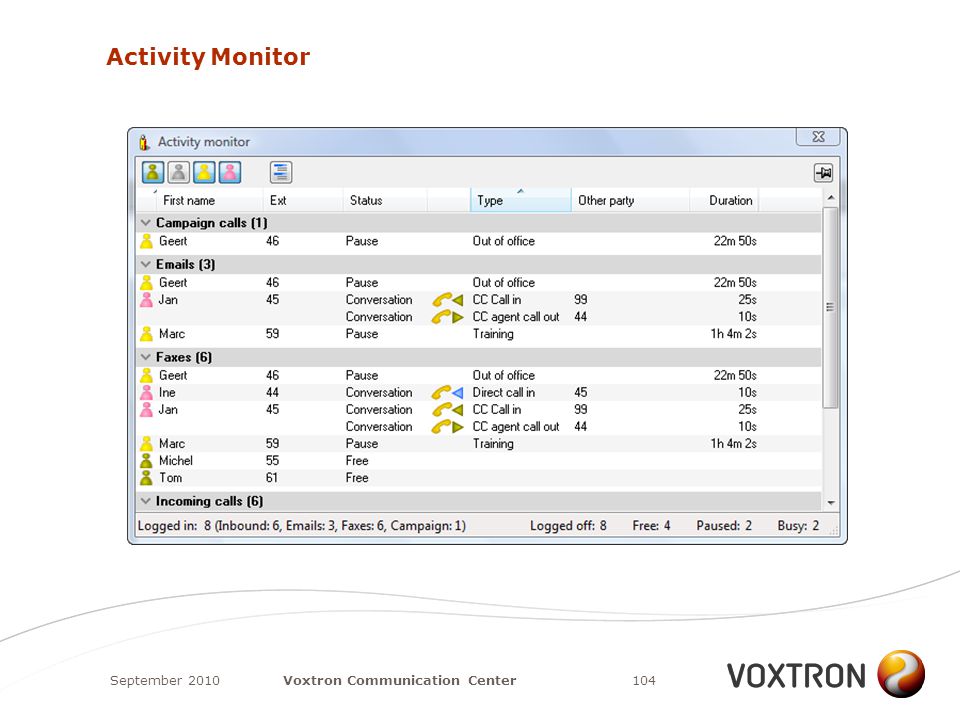Viewport: 960px width, 720px height.
Task: Click Ine's pink agent icon under Faxes
Action: 146,392
